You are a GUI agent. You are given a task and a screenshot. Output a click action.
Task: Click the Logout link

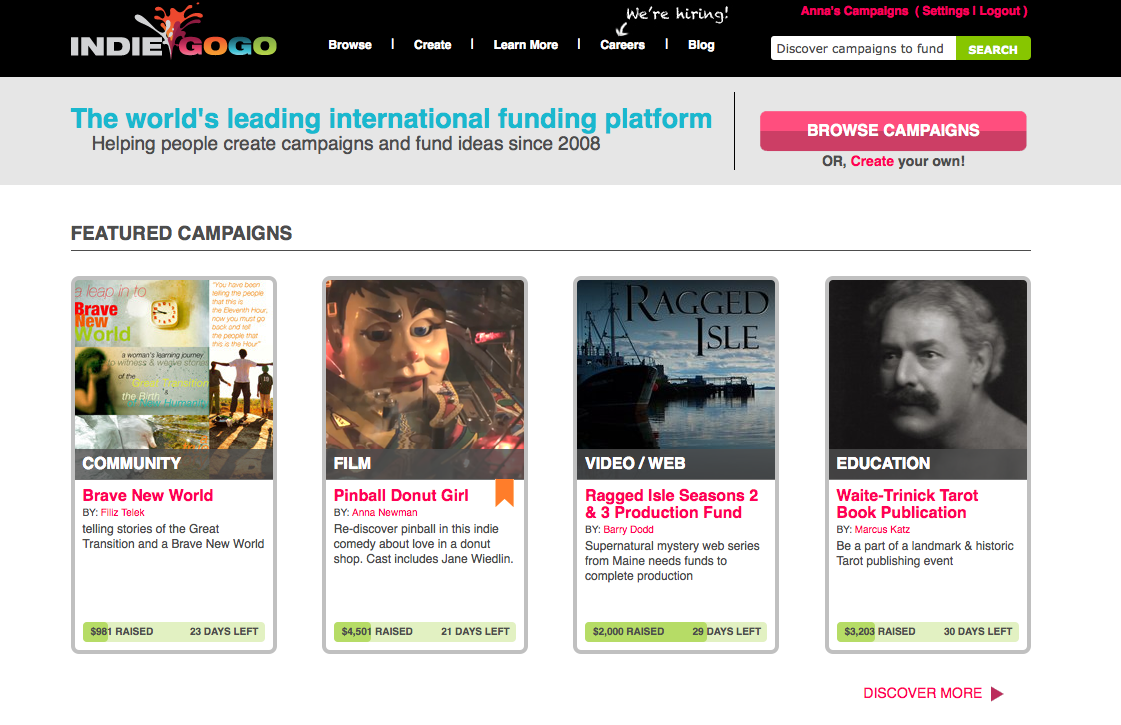pos(1000,11)
